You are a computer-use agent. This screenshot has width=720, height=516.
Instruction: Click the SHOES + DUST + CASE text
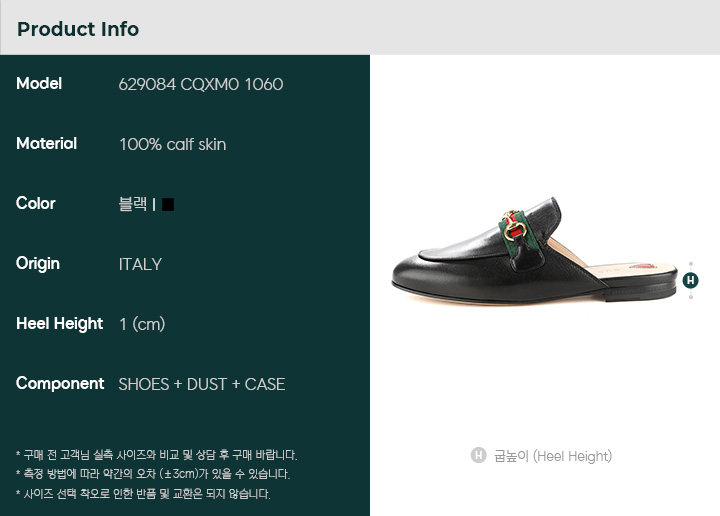tap(202, 384)
